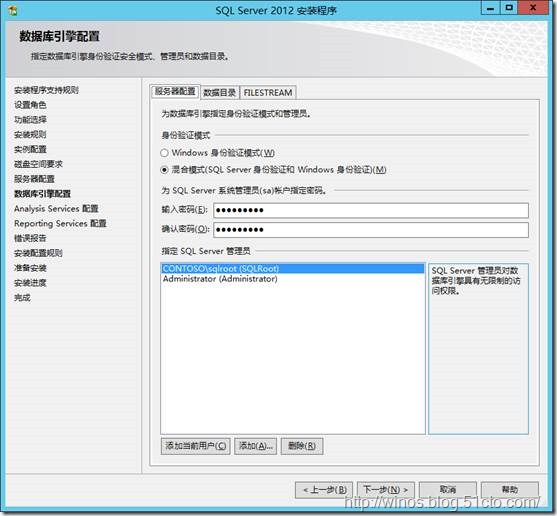The height and width of the screenshot is (516, 557).
Task: Click 安装程序支持规则 step in sidebar
Action: point(46,90)
